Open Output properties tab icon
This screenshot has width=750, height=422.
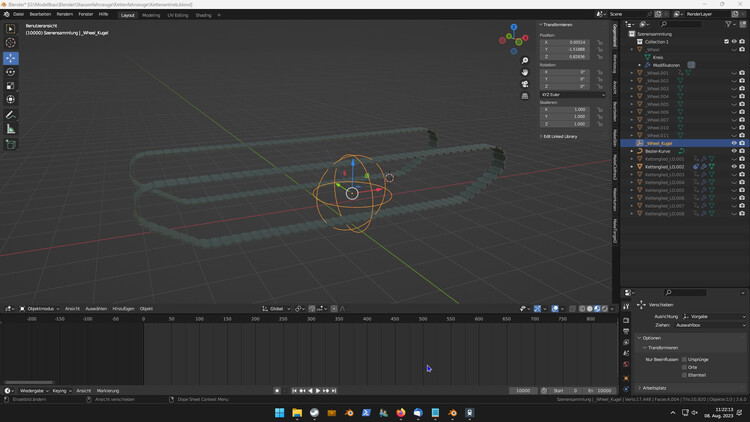pos(626,331)
